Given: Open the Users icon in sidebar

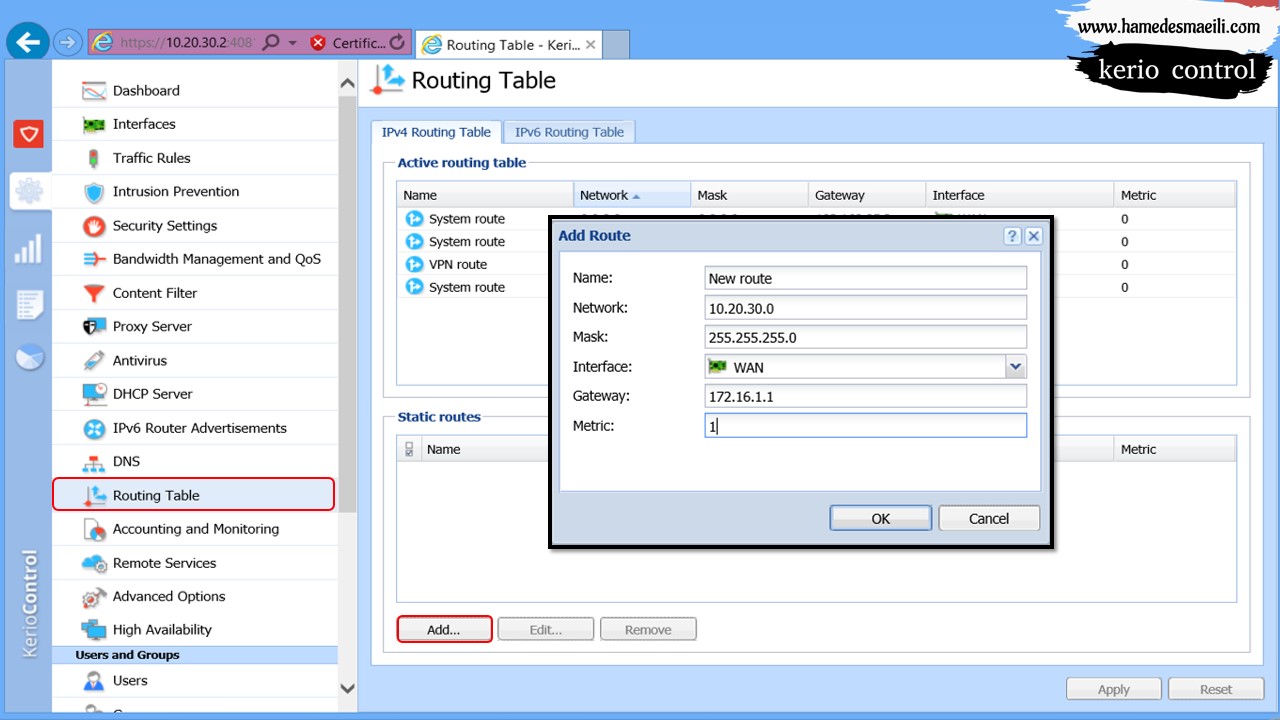Looking at the screenshot, I should pos(94,681).
